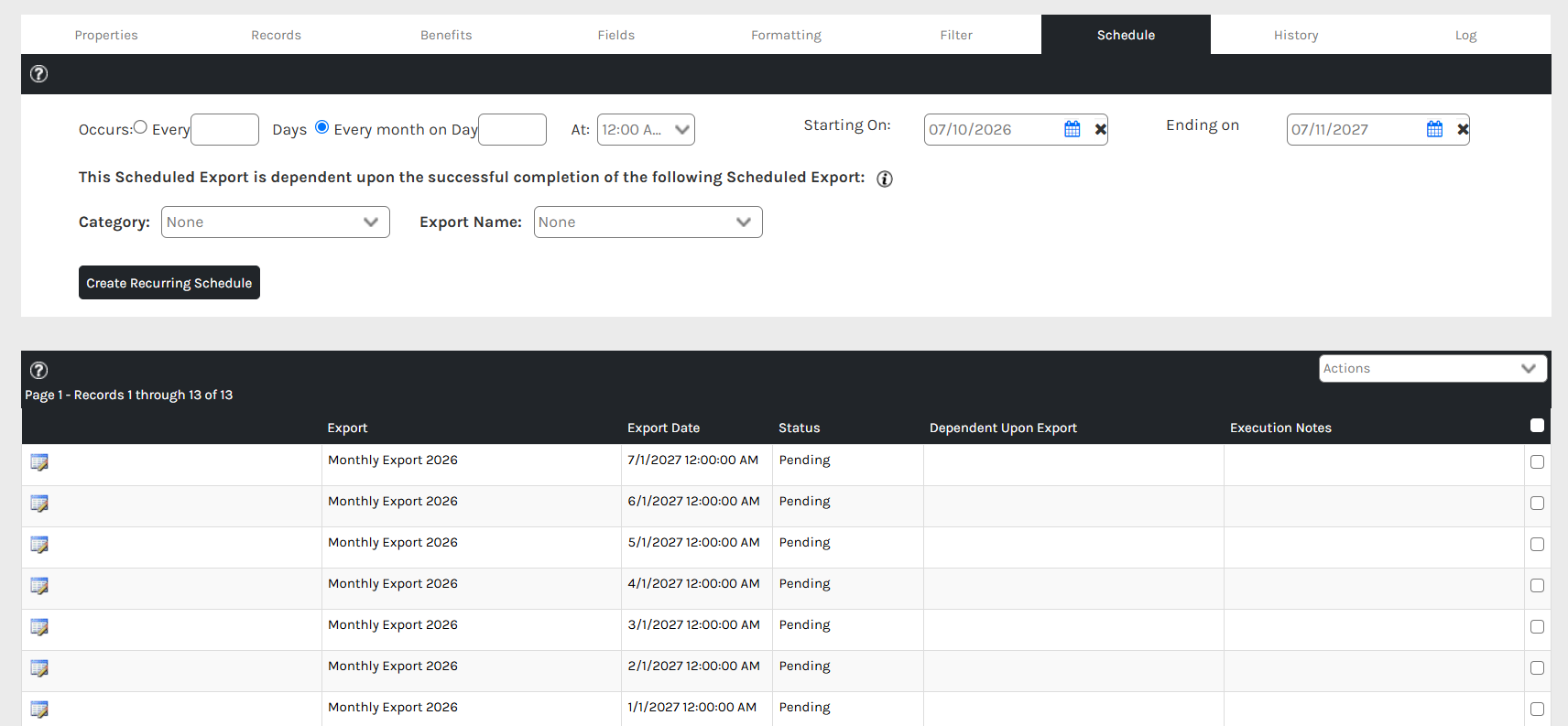Open calendar picker for Starting On date

[x=1072, y=129]
